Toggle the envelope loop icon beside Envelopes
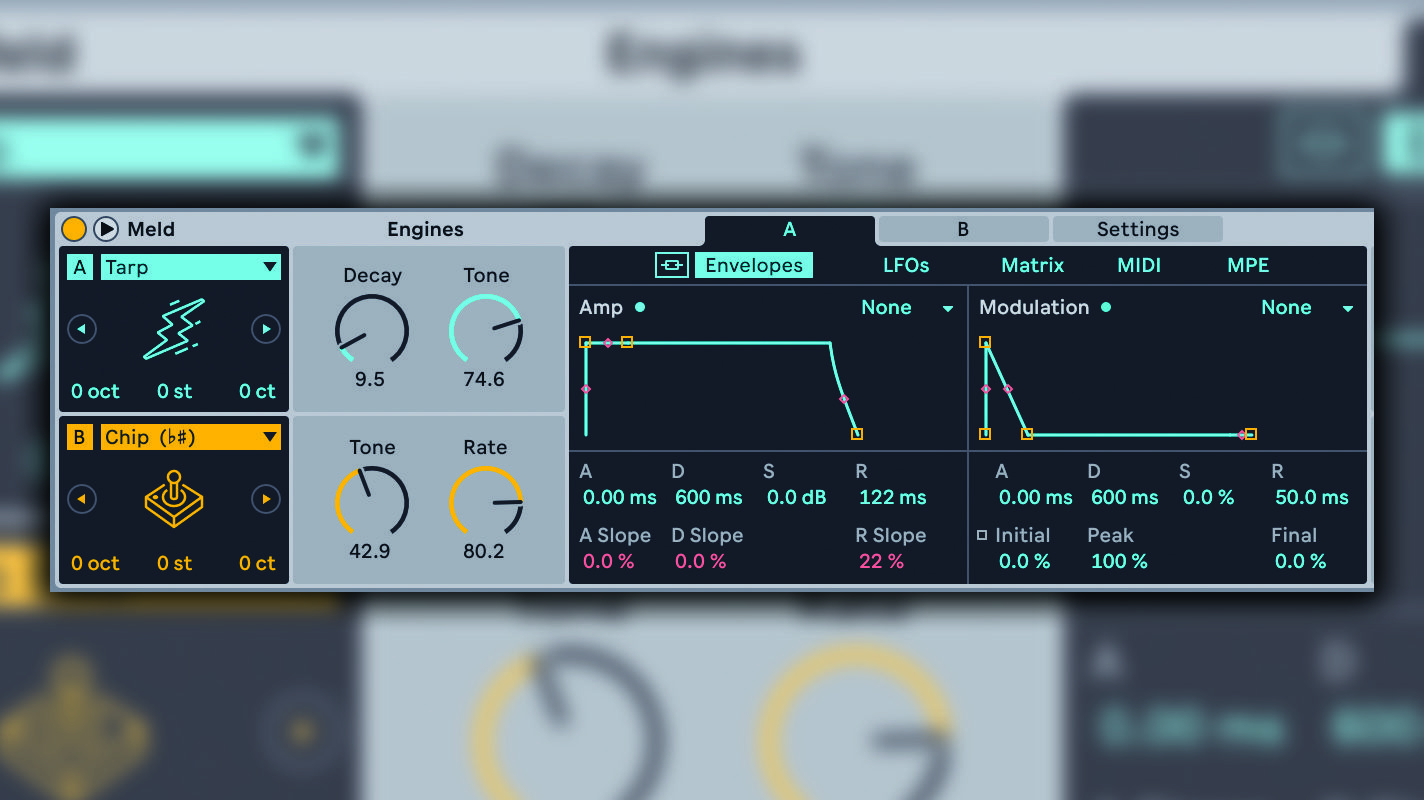 (x=670, y=265)
